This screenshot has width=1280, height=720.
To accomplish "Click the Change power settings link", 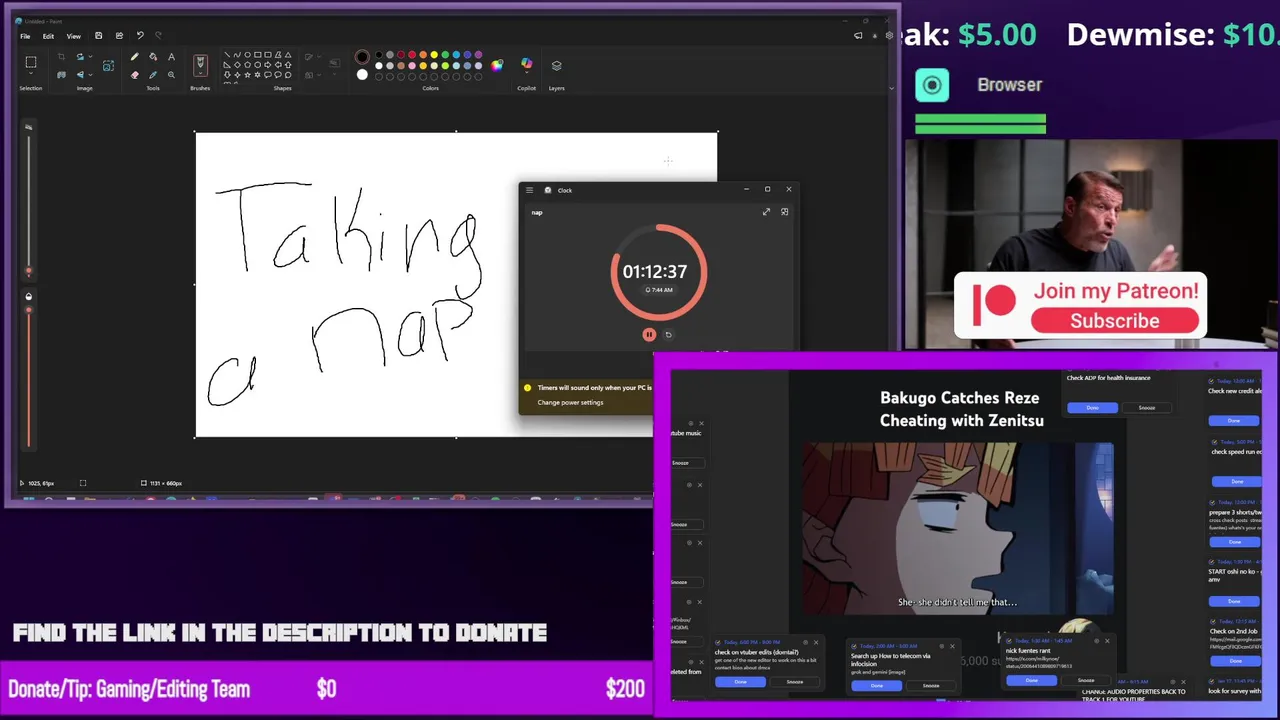I will (570, 402).
